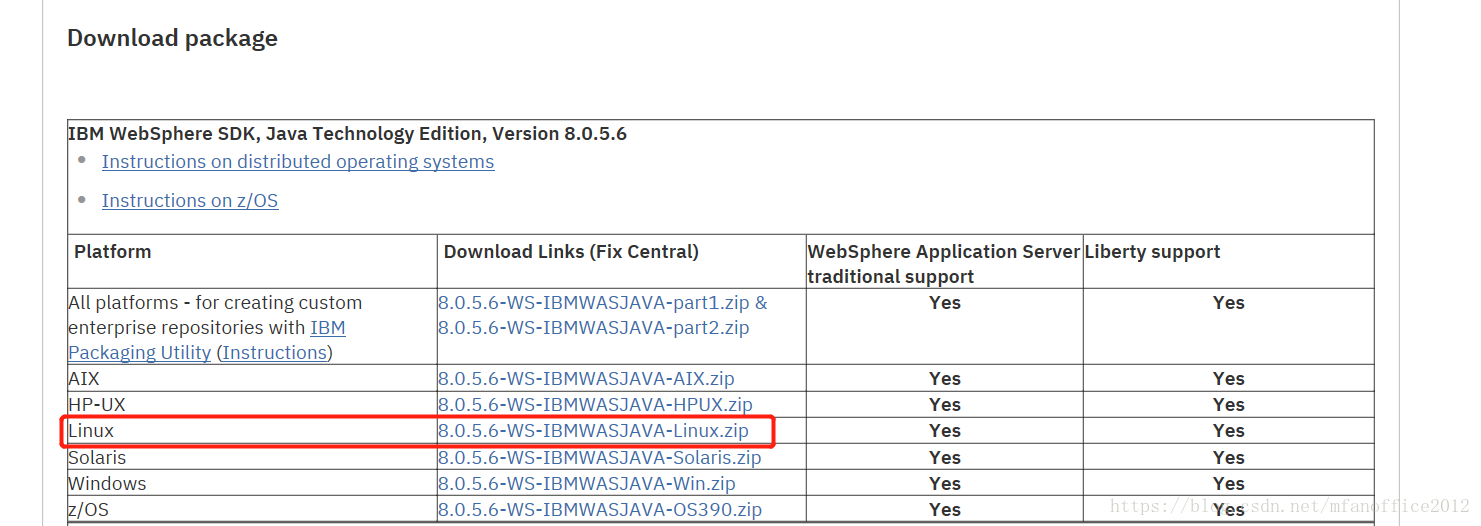Select the Download package heading

pos(172,38)
